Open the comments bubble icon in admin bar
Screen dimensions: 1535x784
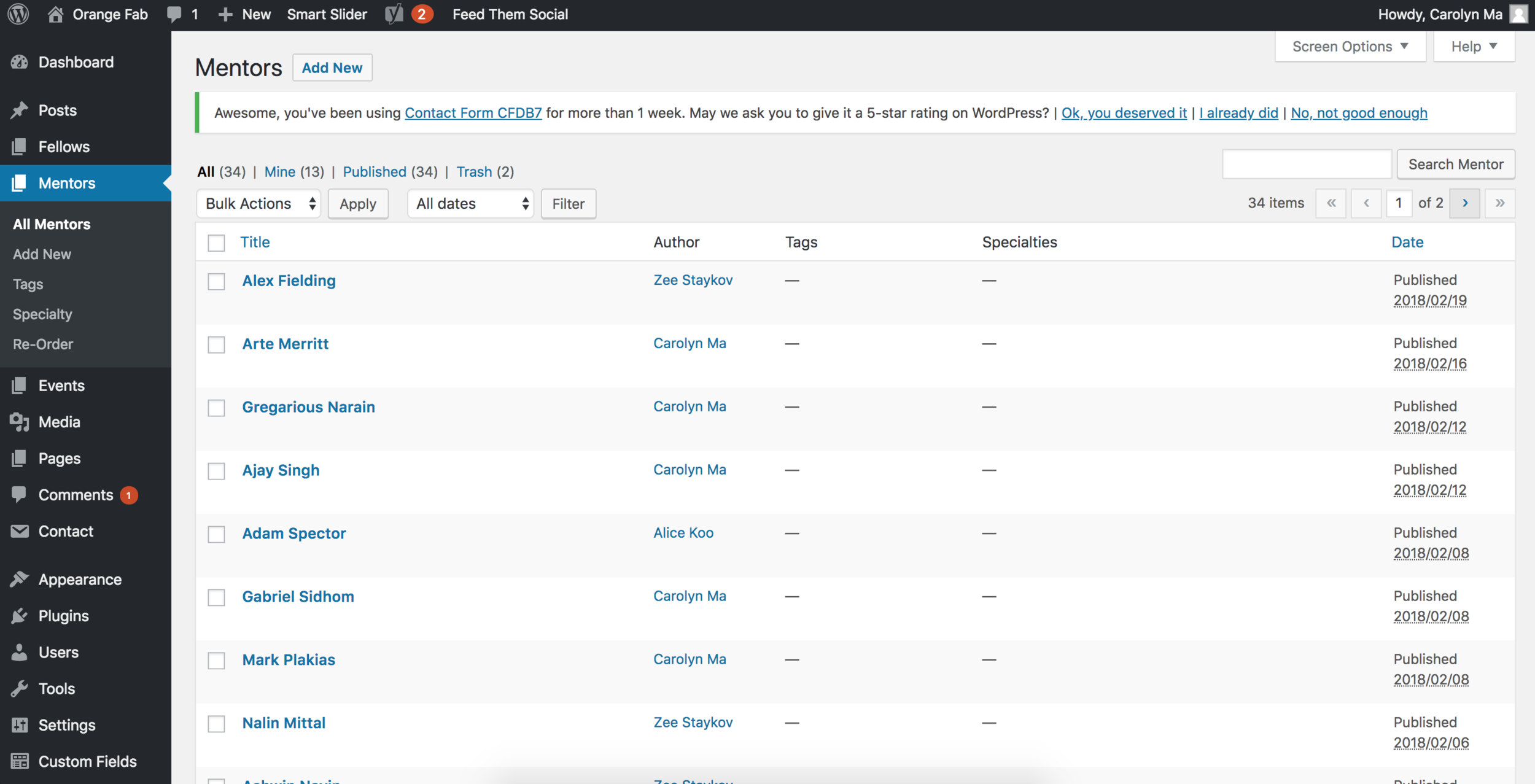tap(174, 14)
